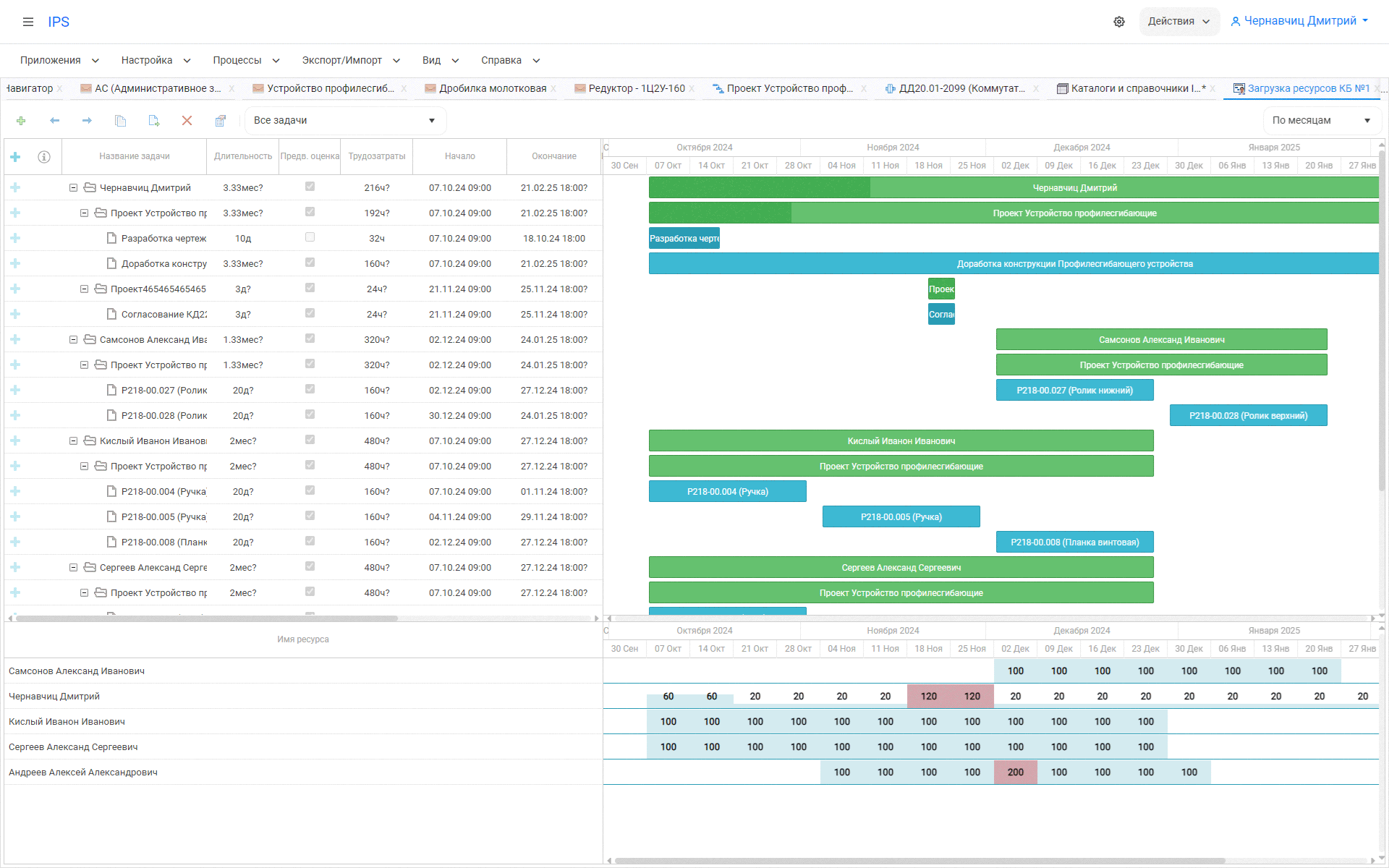Screen dimensions: 1389x868
Task: Toggle estimate checkbox for P218-00.004 row
Action: (310, 490)
